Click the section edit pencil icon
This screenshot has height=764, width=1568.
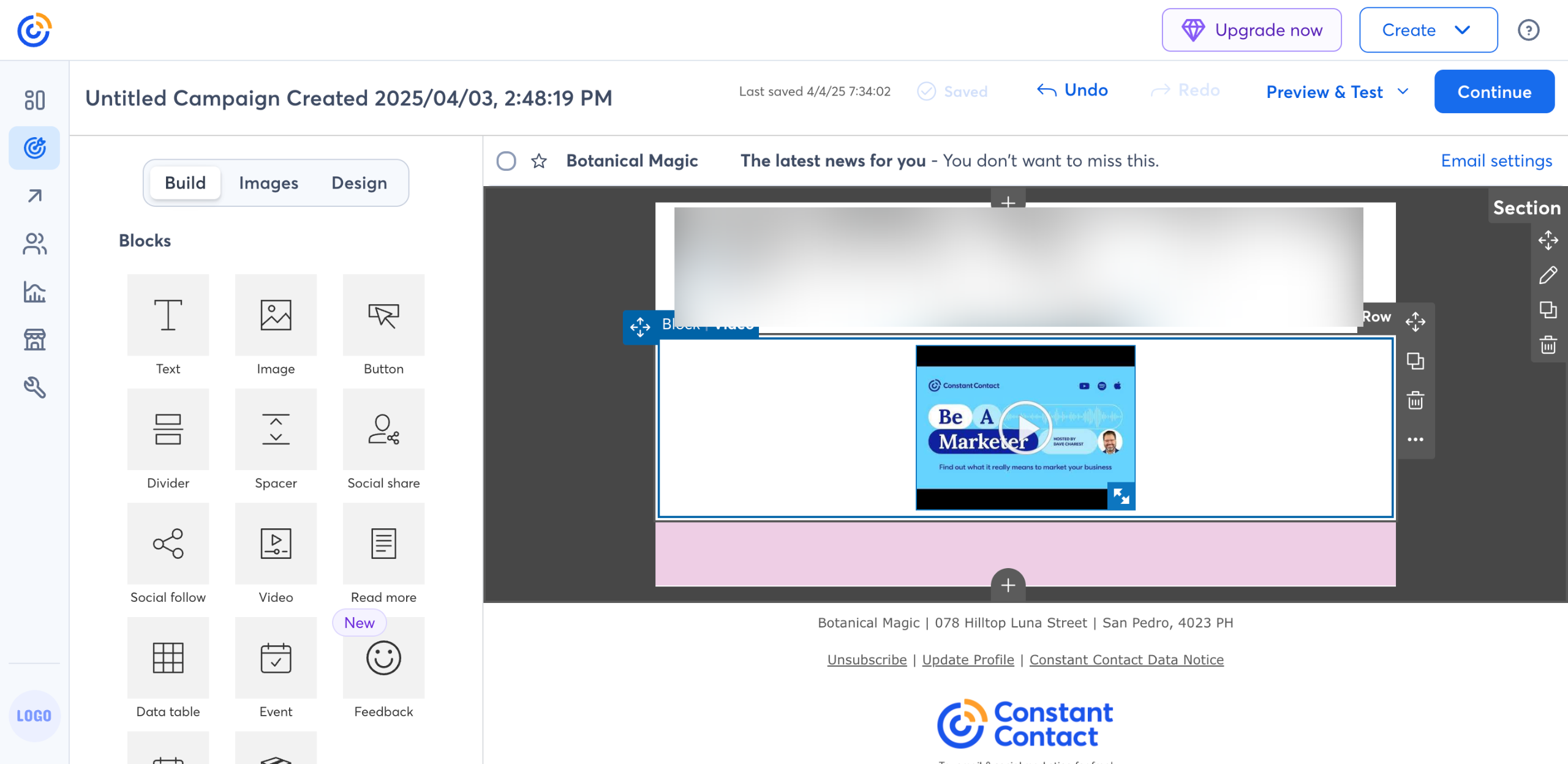[x=1548, y=275]
